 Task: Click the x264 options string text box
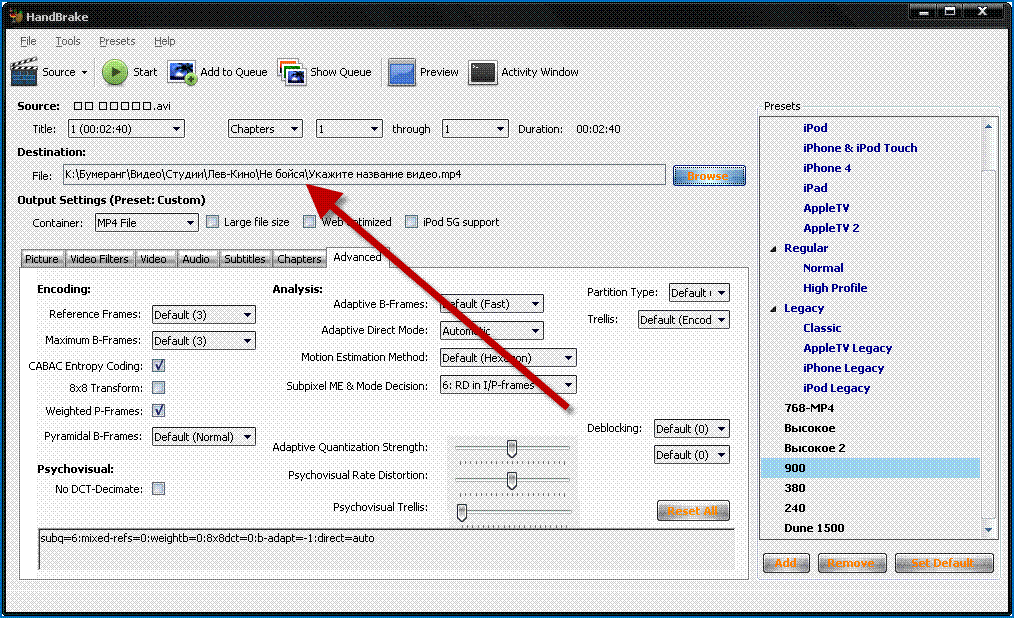coord(386,549)
